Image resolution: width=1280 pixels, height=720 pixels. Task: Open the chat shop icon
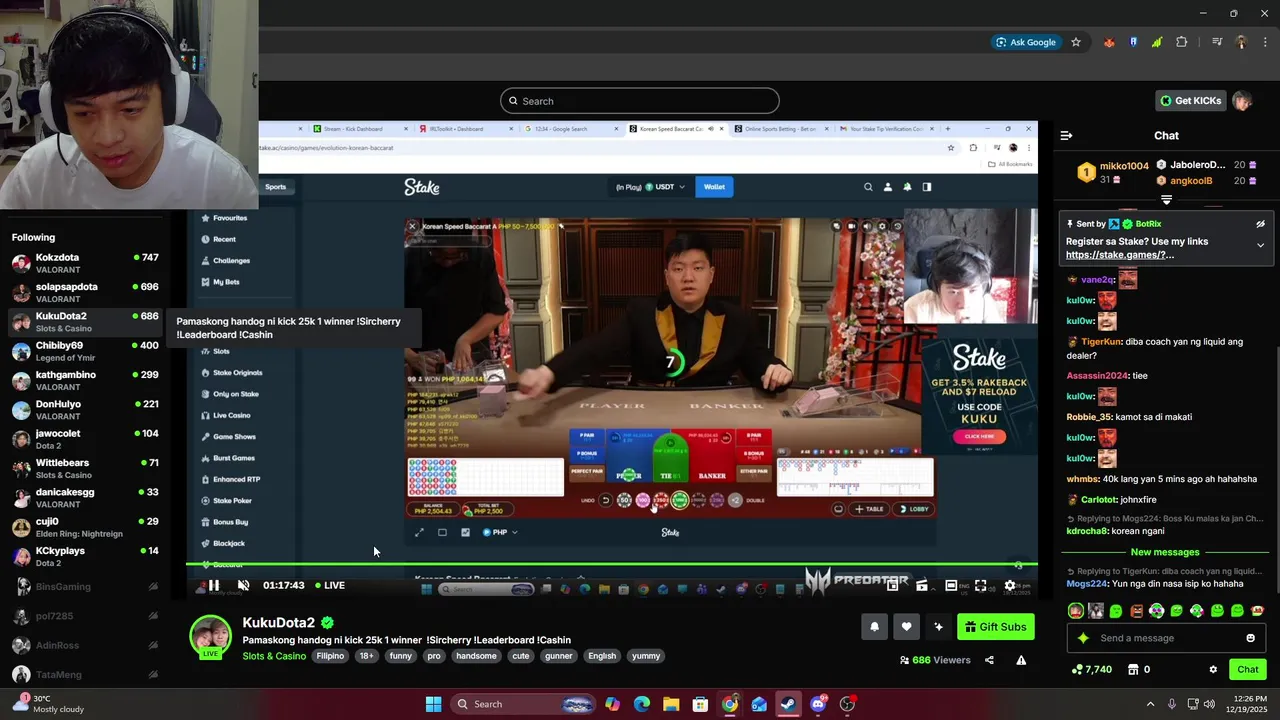coord(1133,670)
